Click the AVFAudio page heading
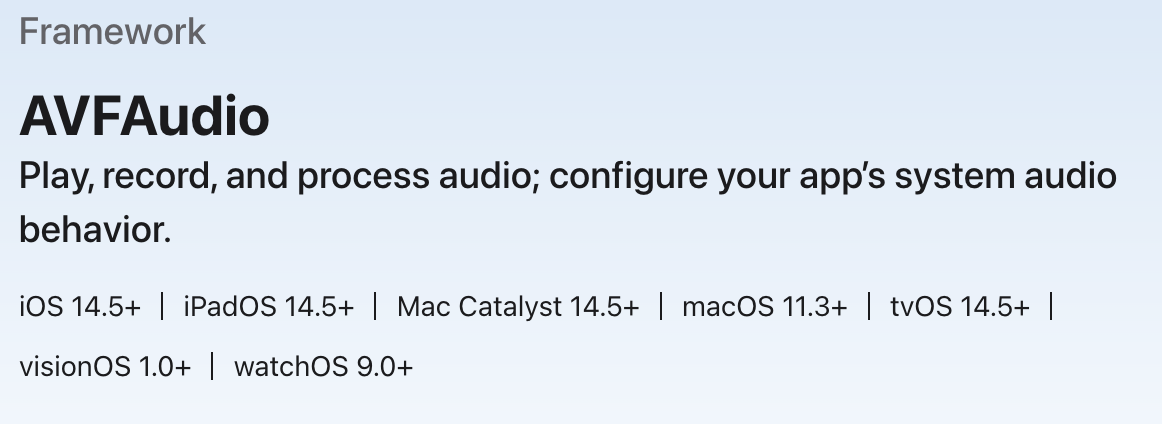Viewport: 1162px width, 424px height. point(144,117)
